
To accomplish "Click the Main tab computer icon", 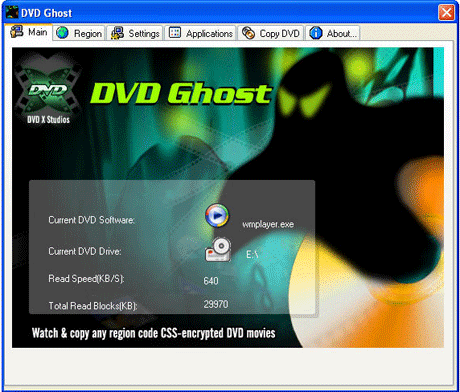I will tap(16, 31).
